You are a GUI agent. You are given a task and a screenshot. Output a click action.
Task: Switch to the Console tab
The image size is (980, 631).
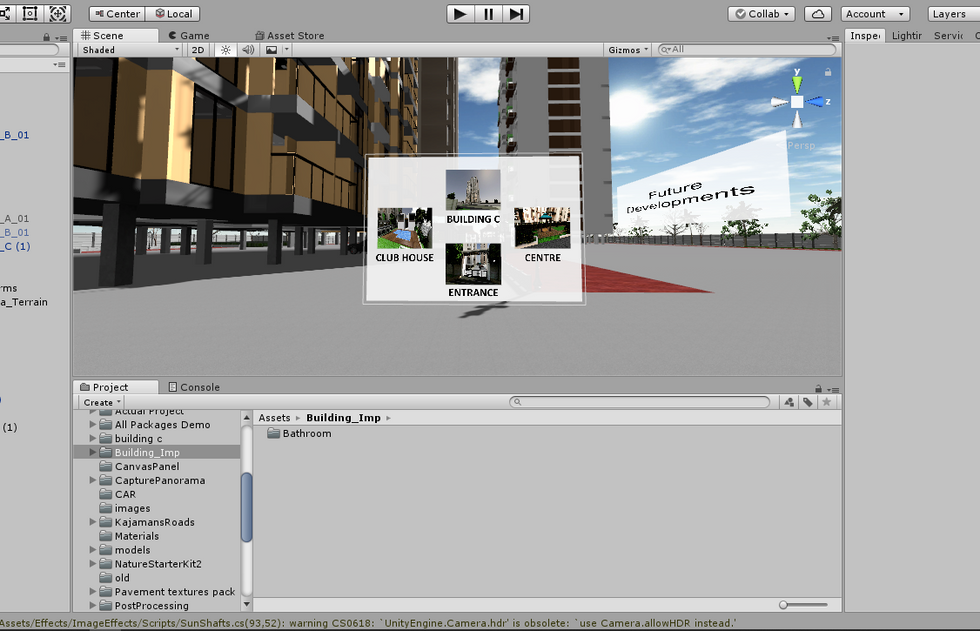[x=194, y=387]
